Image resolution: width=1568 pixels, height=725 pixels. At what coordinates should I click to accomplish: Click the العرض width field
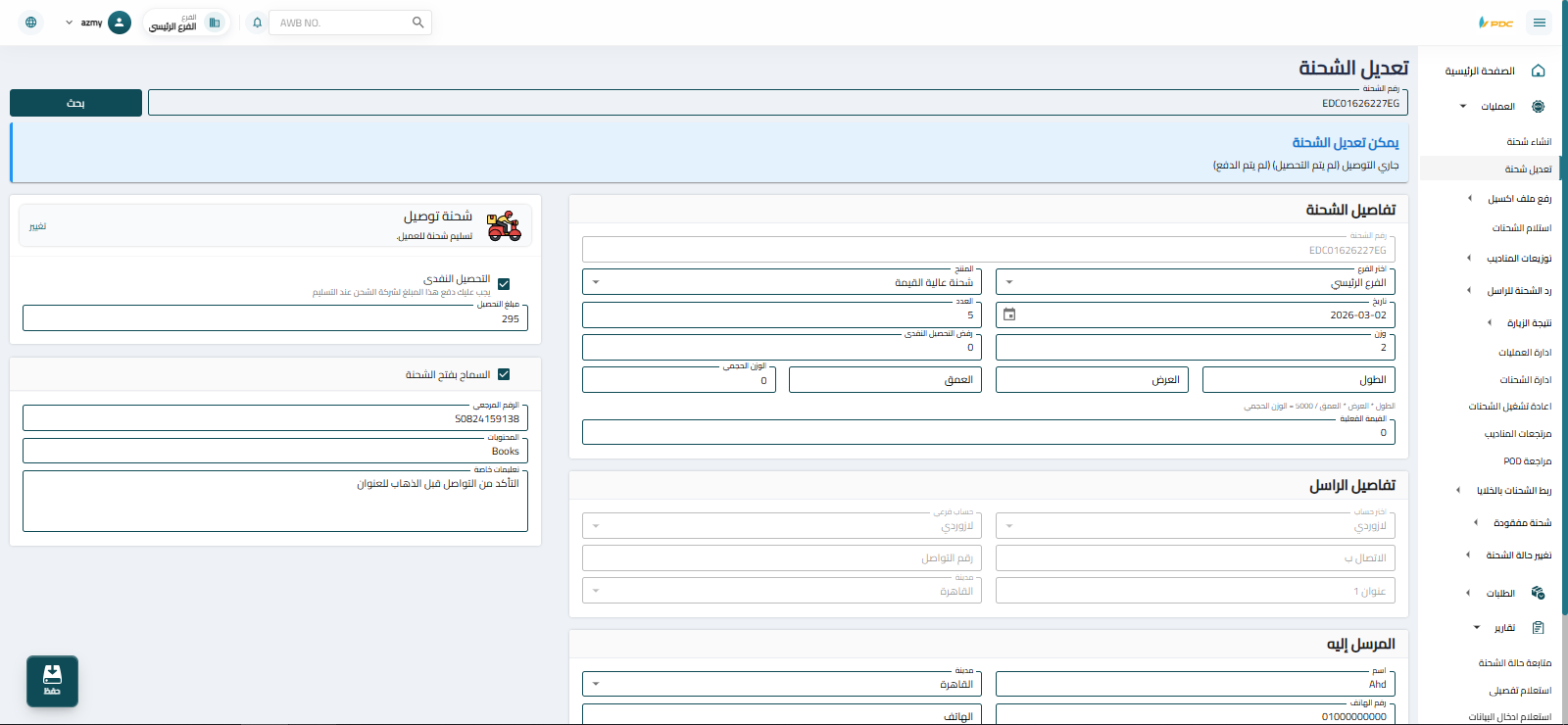(x=1092, y=379)
